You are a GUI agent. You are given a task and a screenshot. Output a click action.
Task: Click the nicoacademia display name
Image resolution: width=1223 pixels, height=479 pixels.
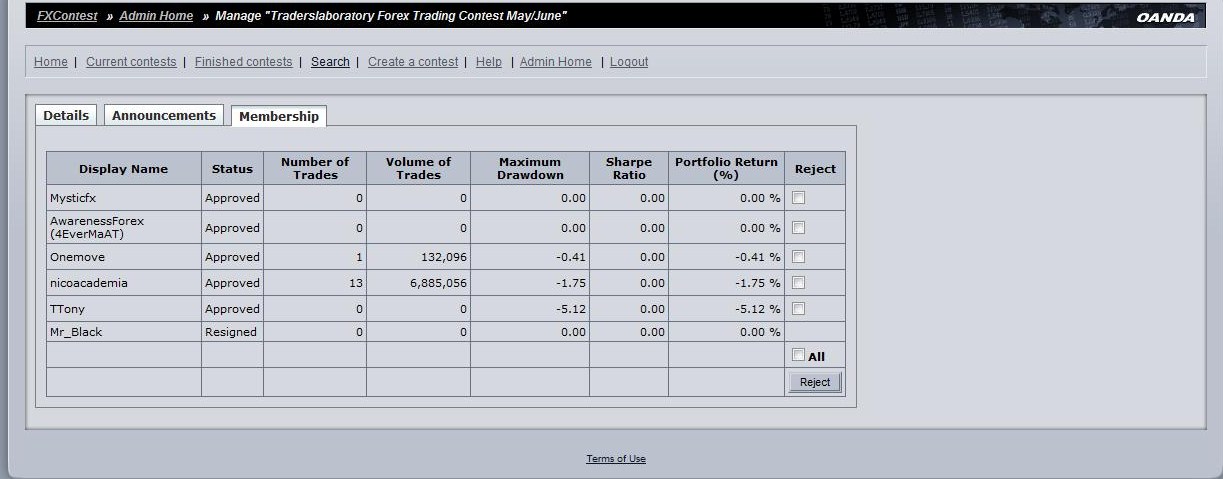click(x=89, y=283)
